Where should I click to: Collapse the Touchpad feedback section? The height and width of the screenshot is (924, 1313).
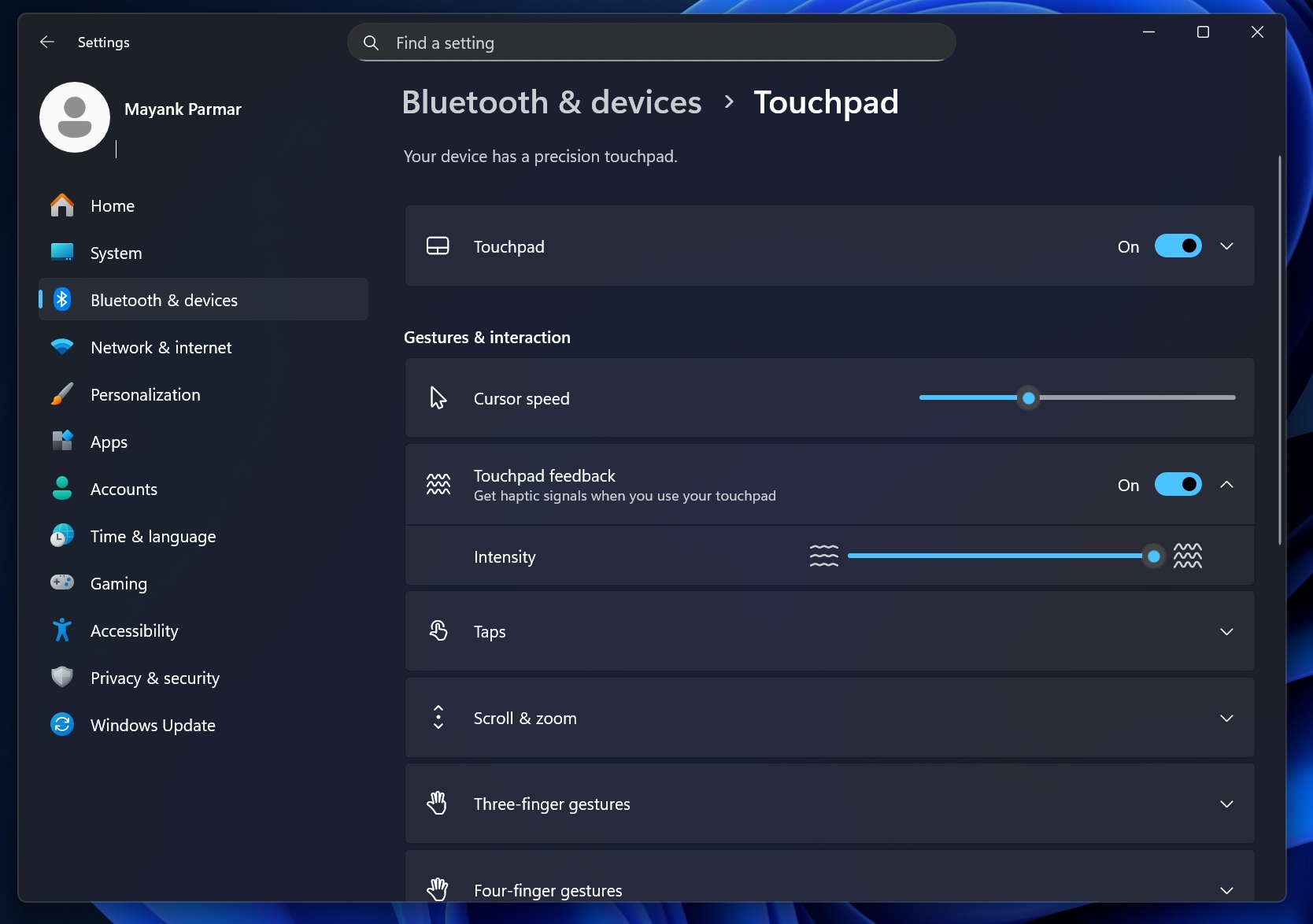coord(1226,484)
